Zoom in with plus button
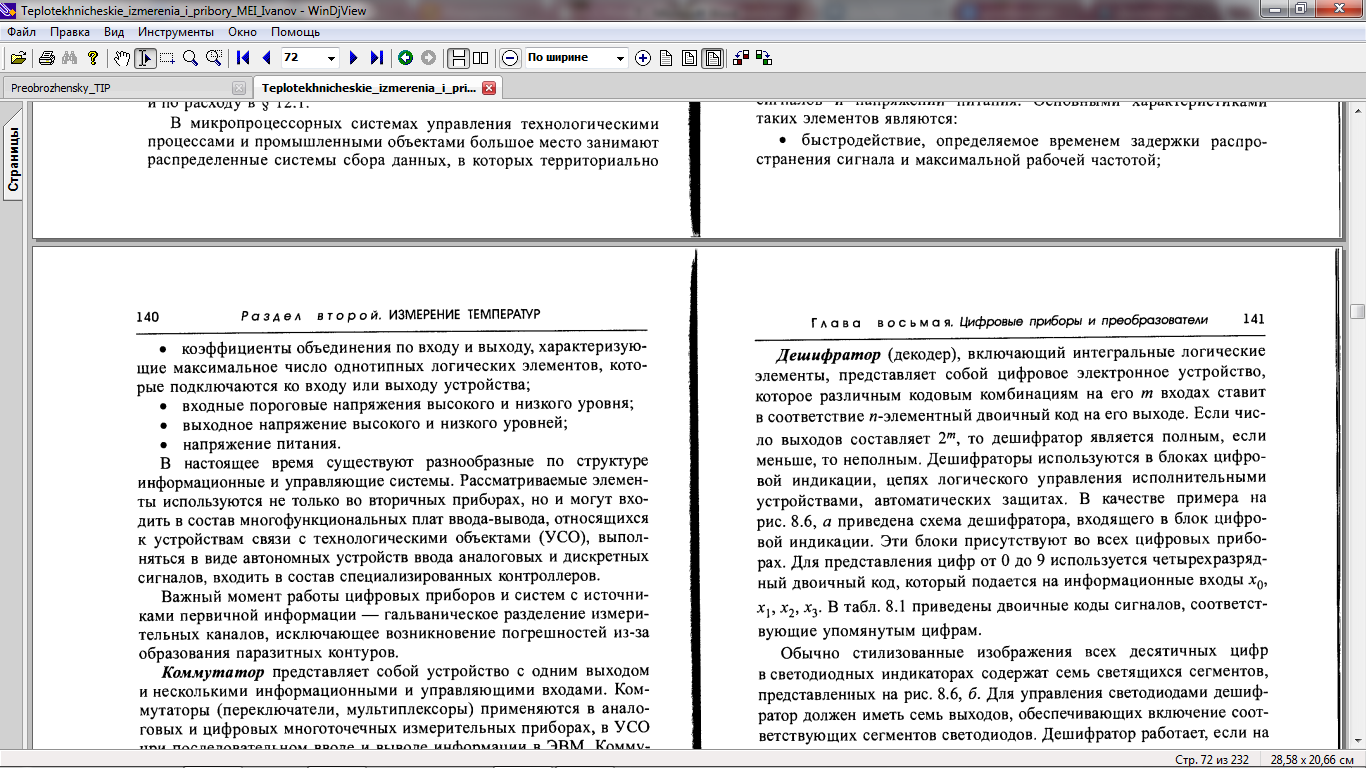The height and width of the screenshot is (768, 1366). coord(643,58)
